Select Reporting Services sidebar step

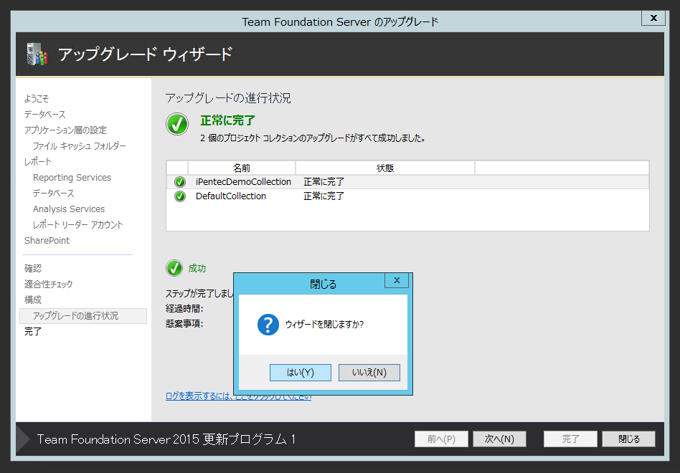click(72, 177)
